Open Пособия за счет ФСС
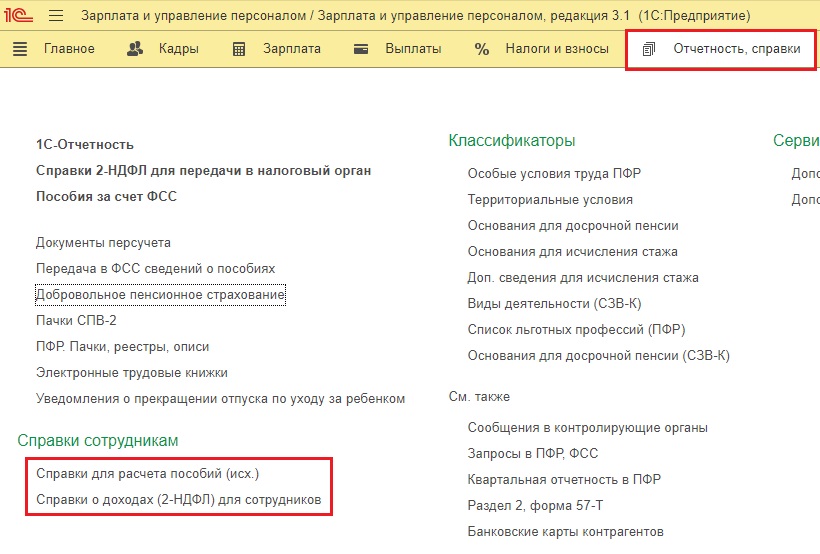Viewport: 820px width, 554px height. click(x=106, y=197)
